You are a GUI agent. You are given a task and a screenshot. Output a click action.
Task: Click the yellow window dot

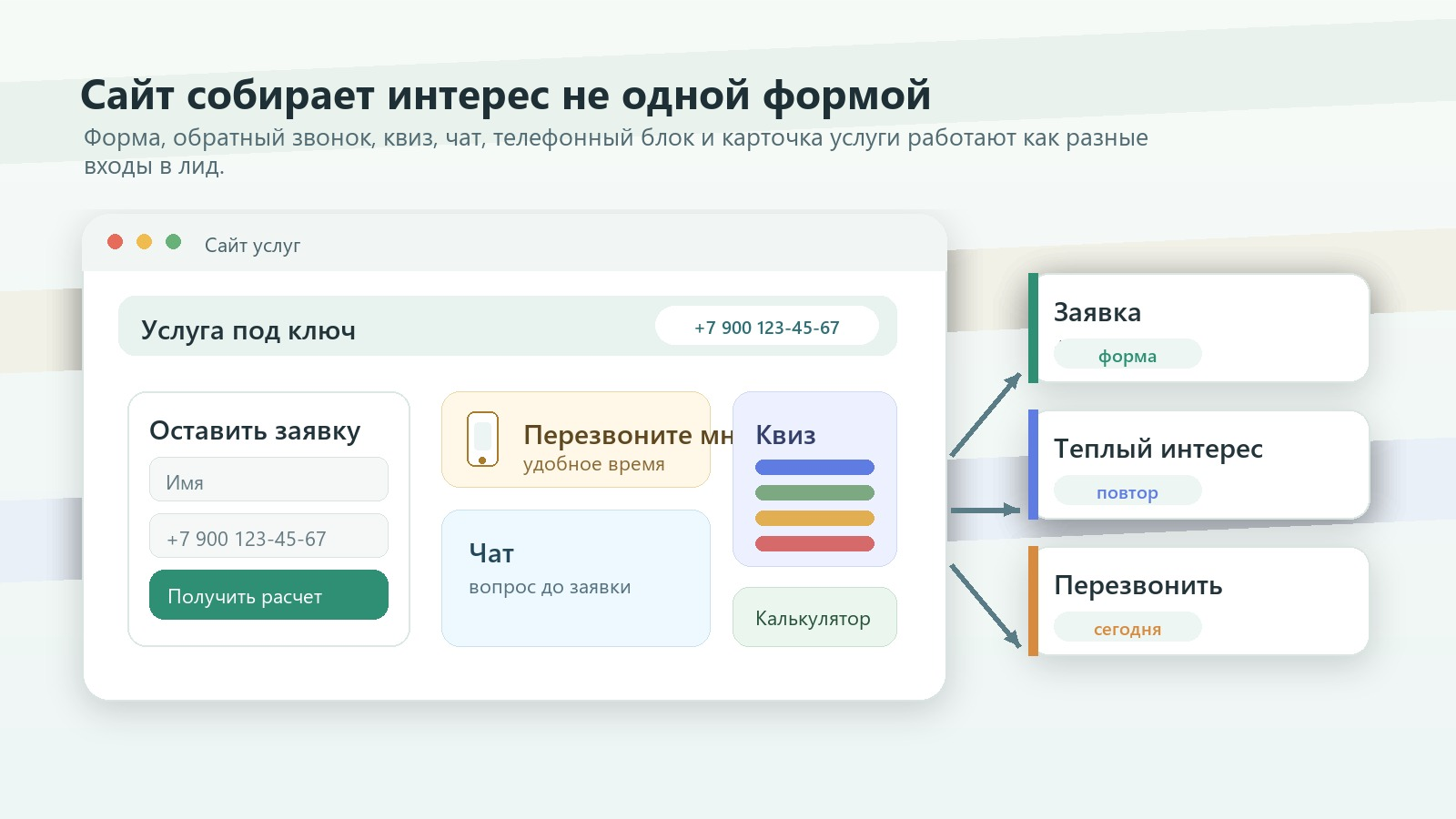tap(144, 241)
